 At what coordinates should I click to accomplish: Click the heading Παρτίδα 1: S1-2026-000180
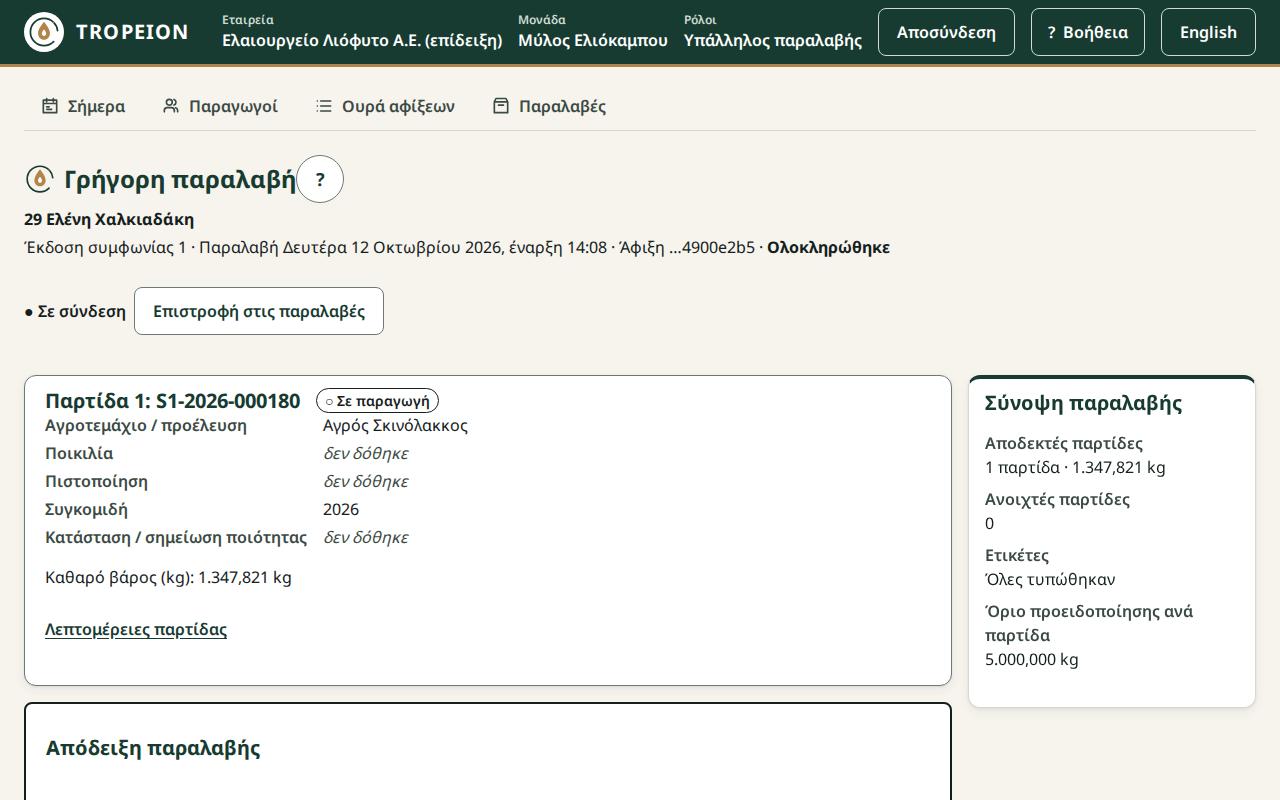pyautogui.click(x=172, y=401)
